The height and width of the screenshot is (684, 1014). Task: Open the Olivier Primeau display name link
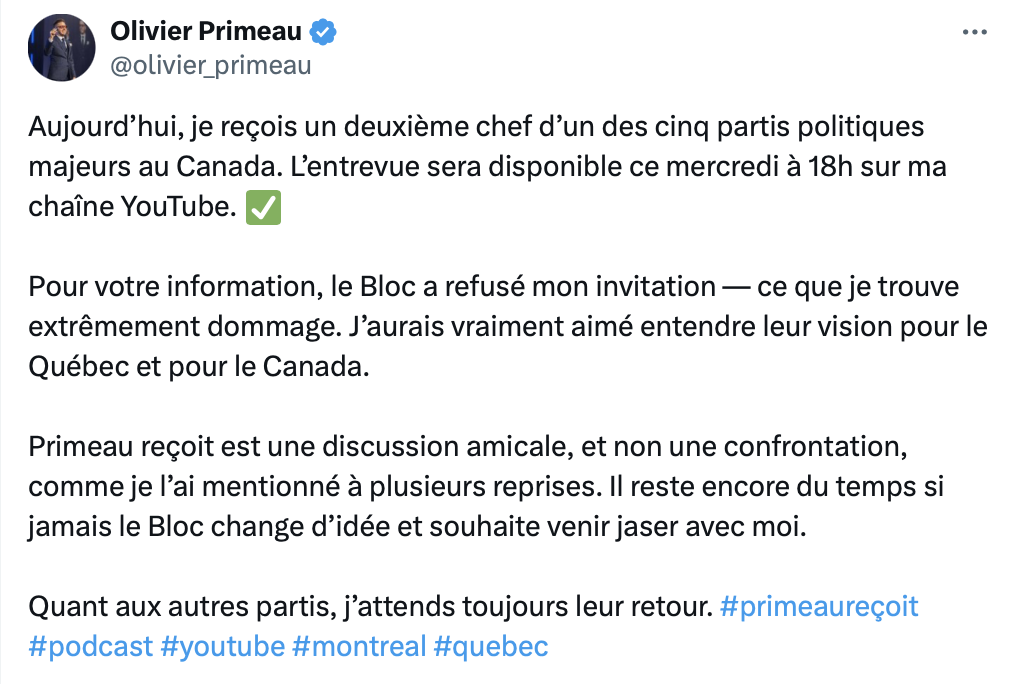(x=206, y=31)
